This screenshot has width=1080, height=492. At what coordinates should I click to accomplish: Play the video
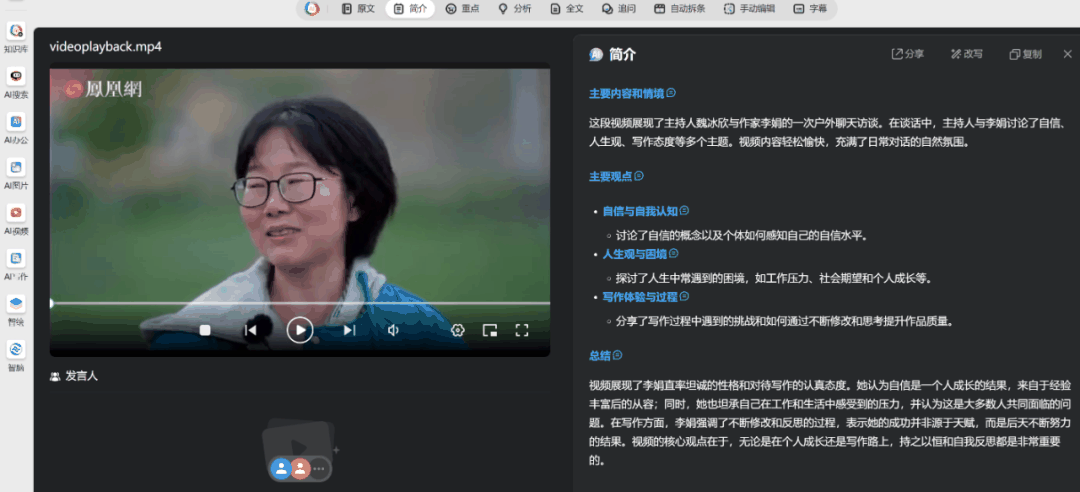point(300,330)
